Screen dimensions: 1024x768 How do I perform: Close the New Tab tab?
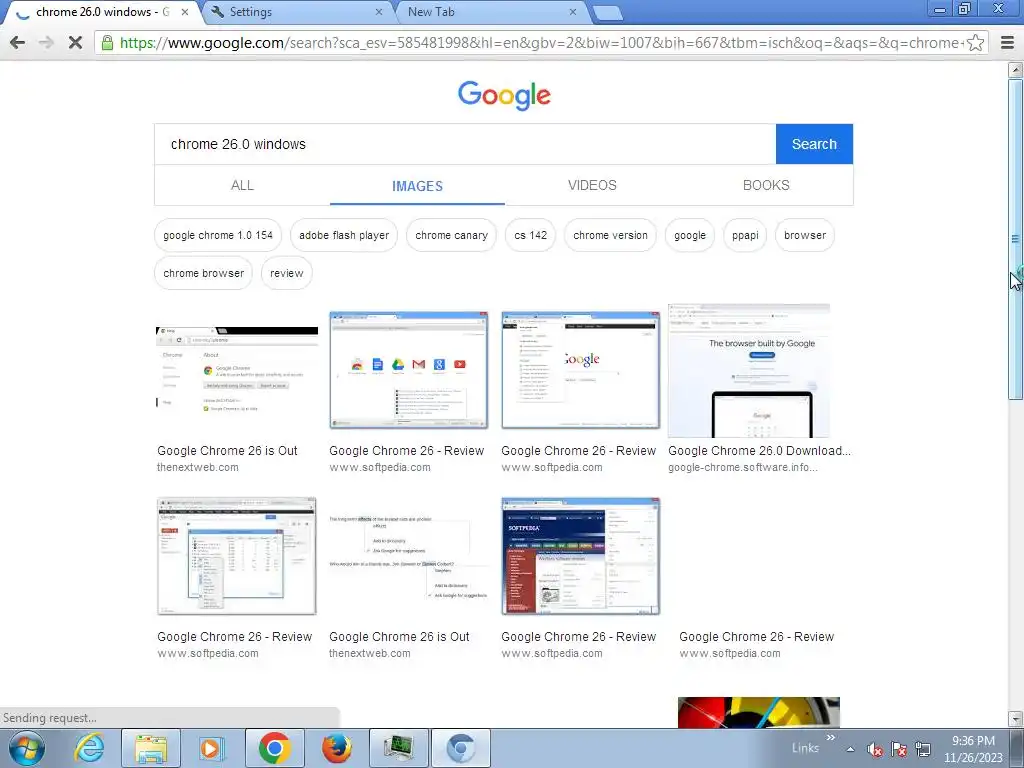point(573,12)
